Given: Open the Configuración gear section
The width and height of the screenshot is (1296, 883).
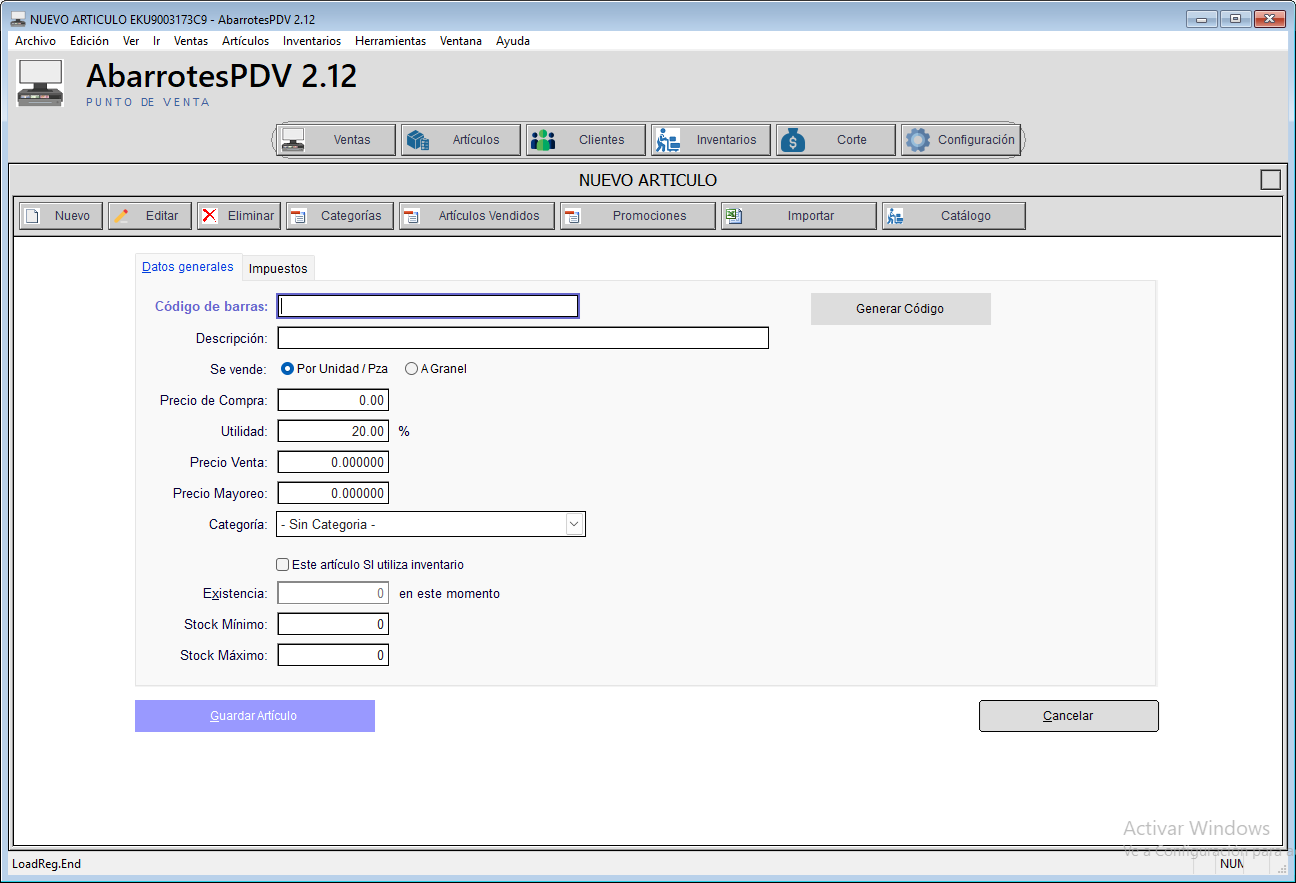Looking at the screenshot, I should click(961, 140).
